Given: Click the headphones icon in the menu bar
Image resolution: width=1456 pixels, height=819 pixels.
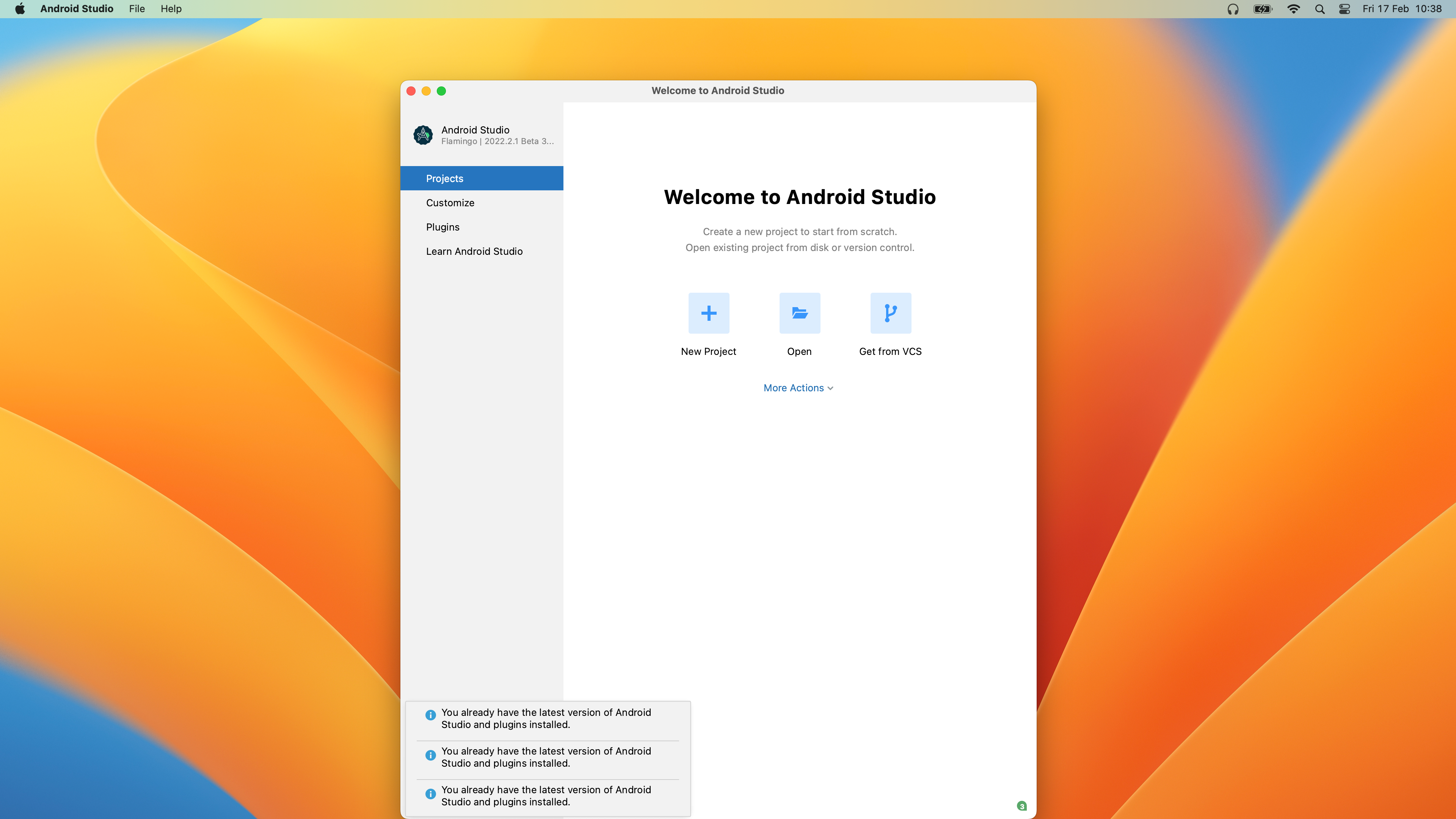Looking at the screenshot, I should click(1233, 9).
